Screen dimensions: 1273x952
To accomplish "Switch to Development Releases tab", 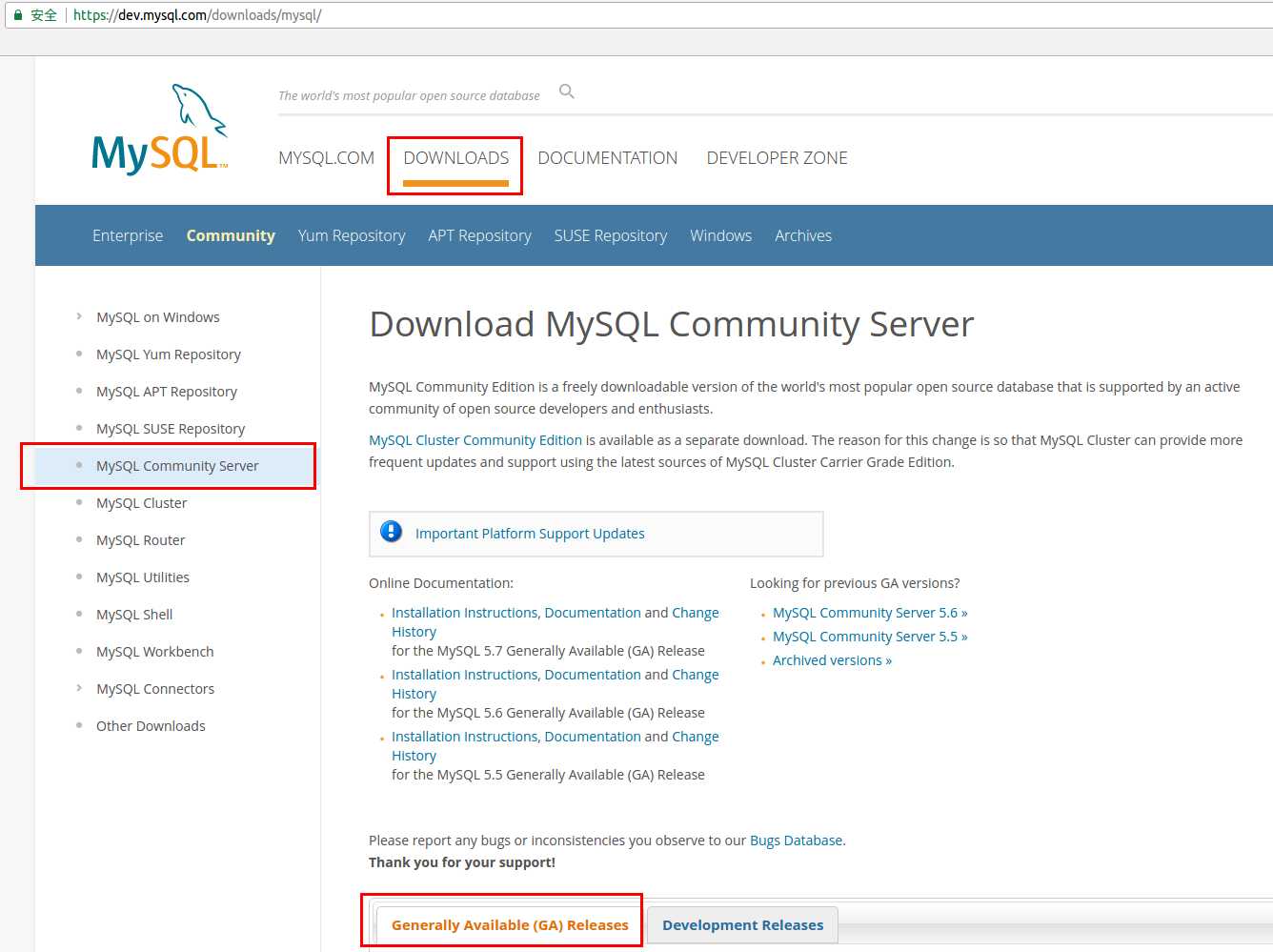I will [x=743, y=925].
